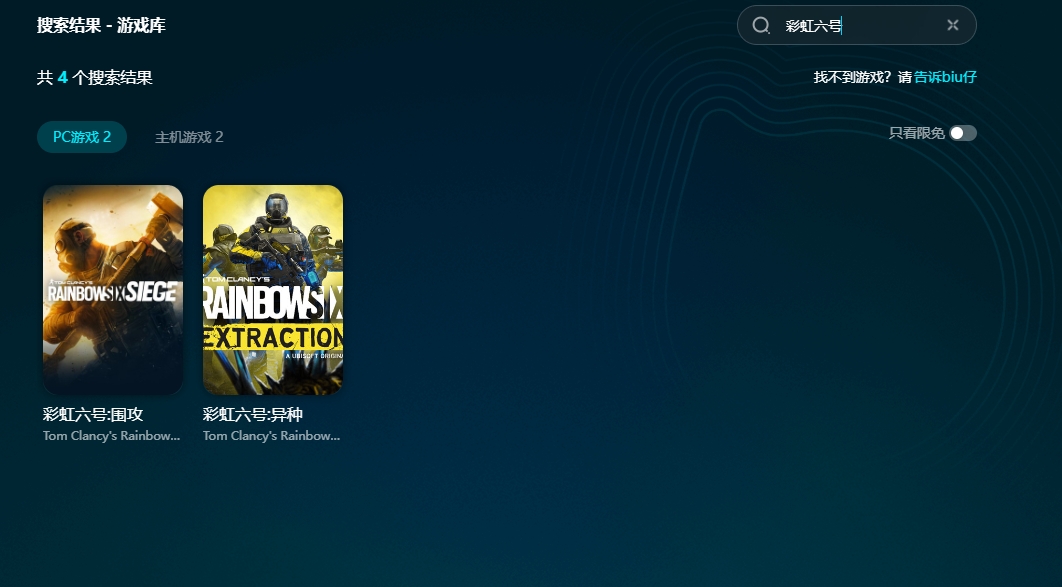Focus the search field containing 彩虹六号
Viewport: 1062px width, 587px height.
coord(856,25)
